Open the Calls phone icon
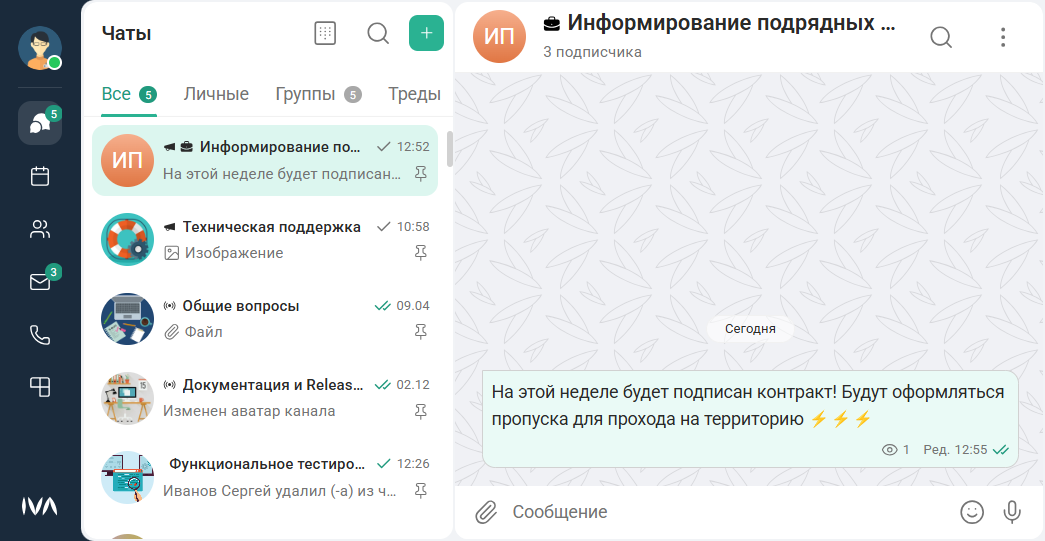1045x541 pixels. tap(40, 334)
